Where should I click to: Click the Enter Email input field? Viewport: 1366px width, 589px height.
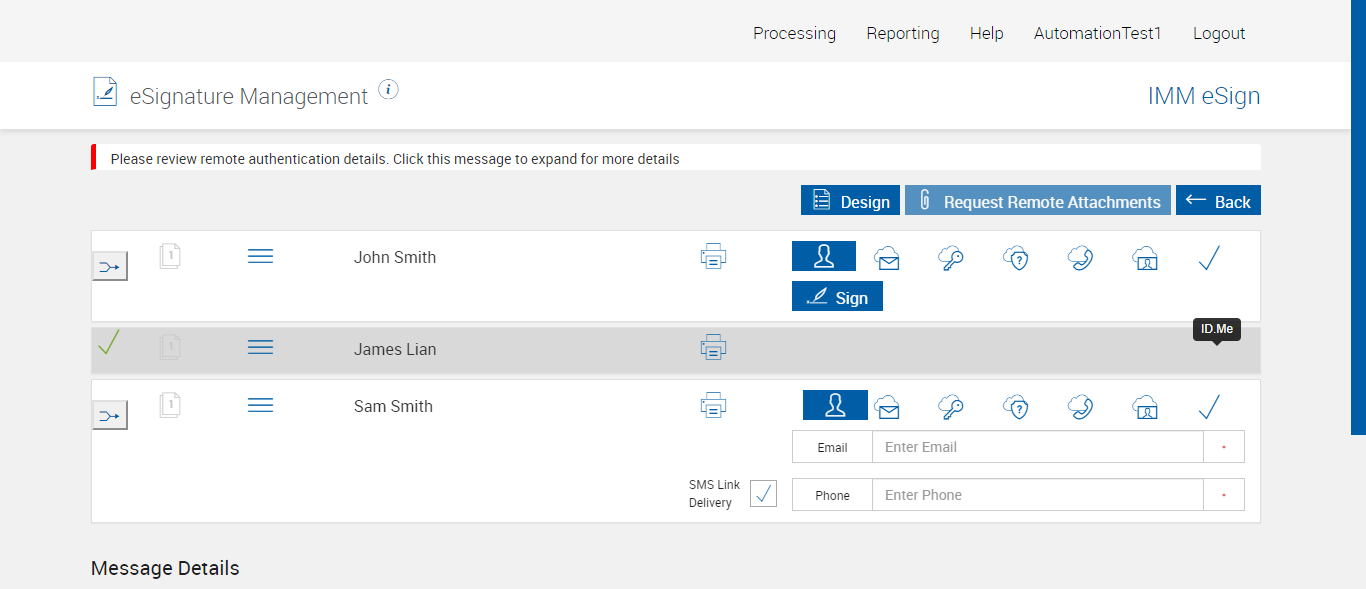(x=1037, y=447)
